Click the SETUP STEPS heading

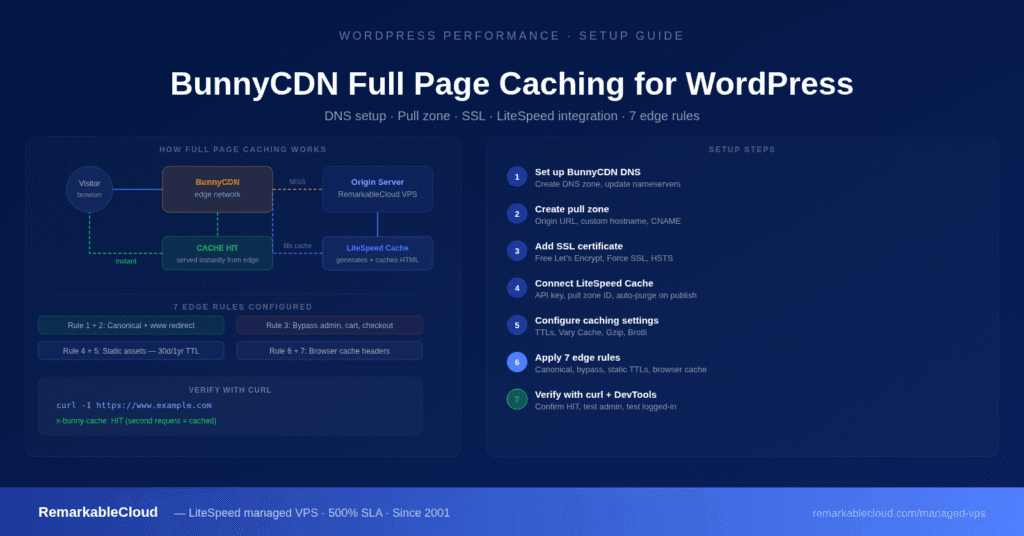(x=742, y=150)
